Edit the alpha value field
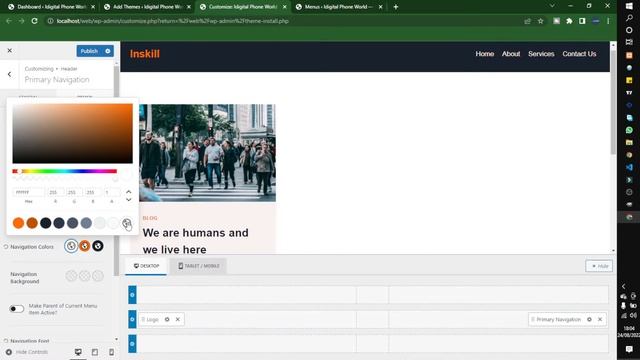 [111, 192]
